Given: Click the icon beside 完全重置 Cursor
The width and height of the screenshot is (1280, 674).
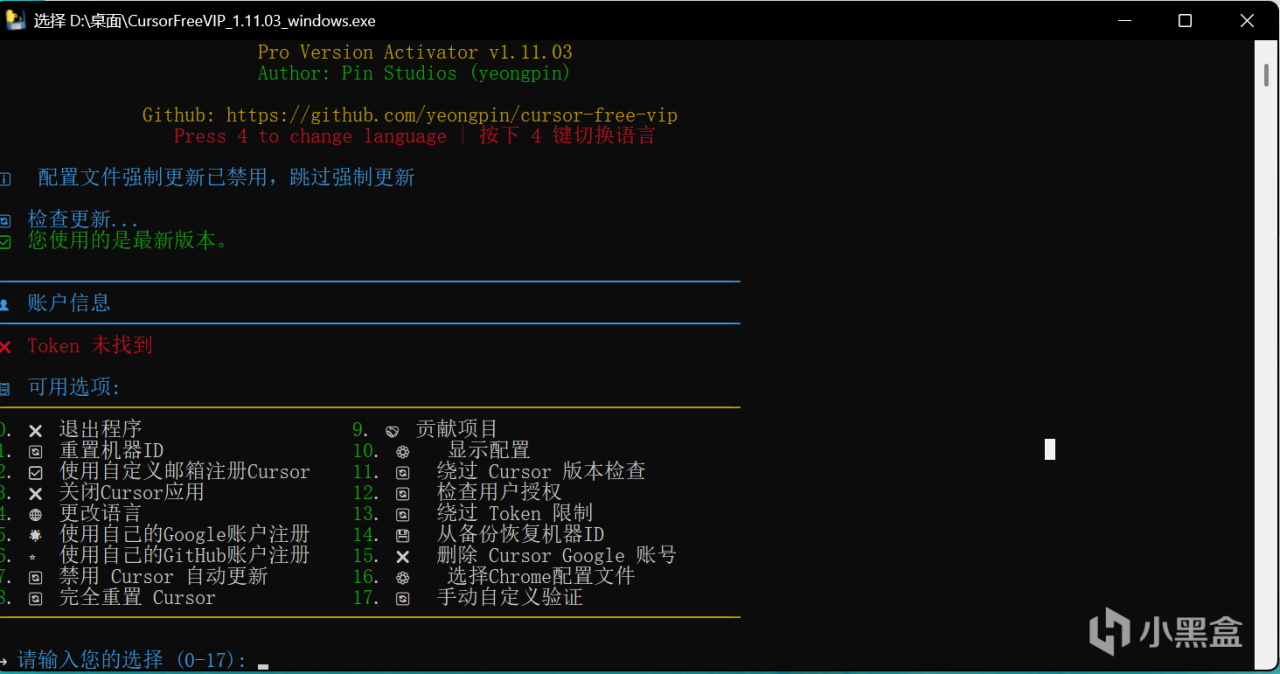Looking at the screenshot, I should (x=36, y=599).
